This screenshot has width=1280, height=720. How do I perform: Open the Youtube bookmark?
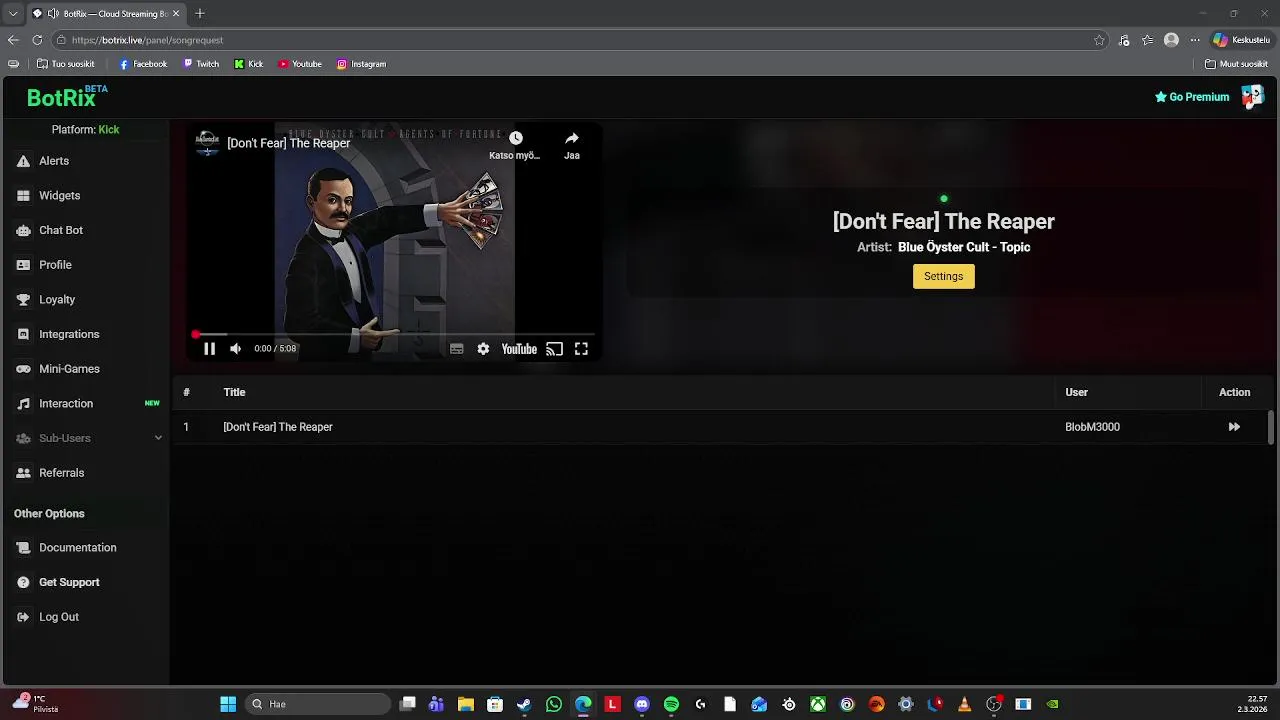(x=300, y=64)
